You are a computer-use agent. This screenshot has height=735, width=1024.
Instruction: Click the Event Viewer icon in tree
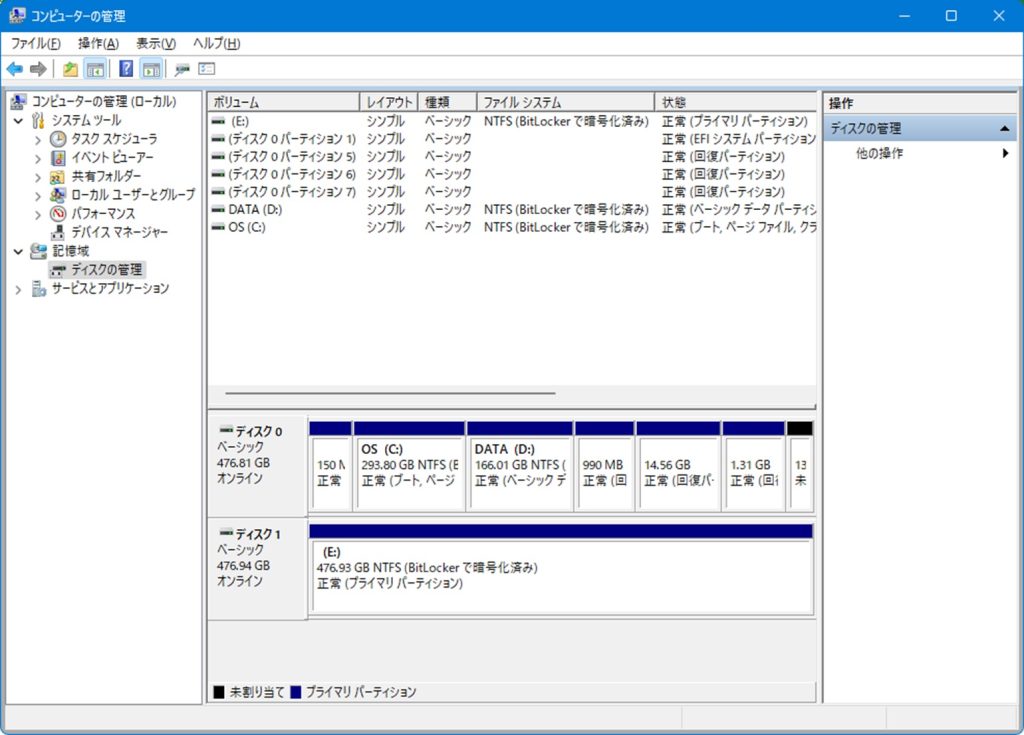click(58, 157)
